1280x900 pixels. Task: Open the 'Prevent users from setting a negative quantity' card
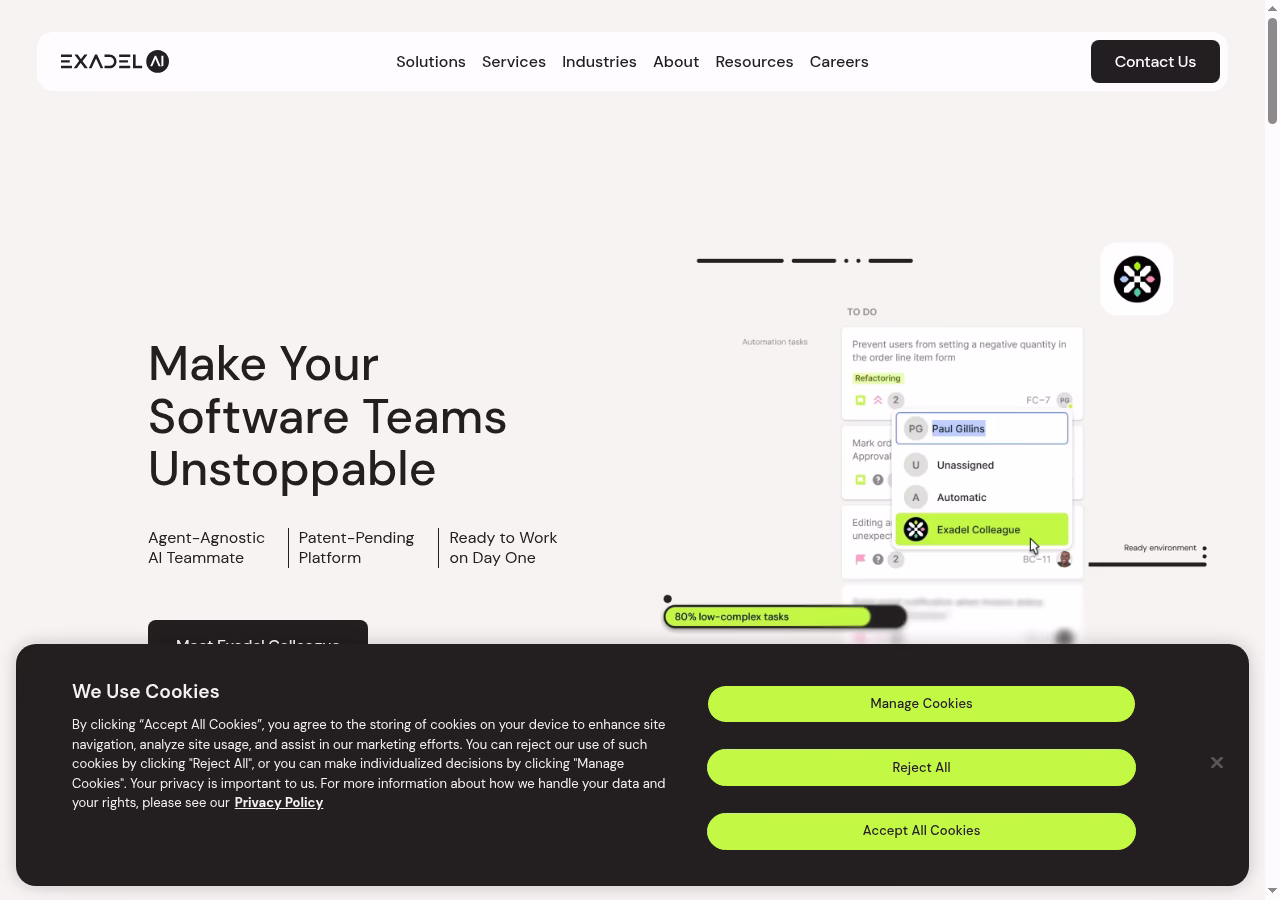pyautogui.click(x=962, y=372)
